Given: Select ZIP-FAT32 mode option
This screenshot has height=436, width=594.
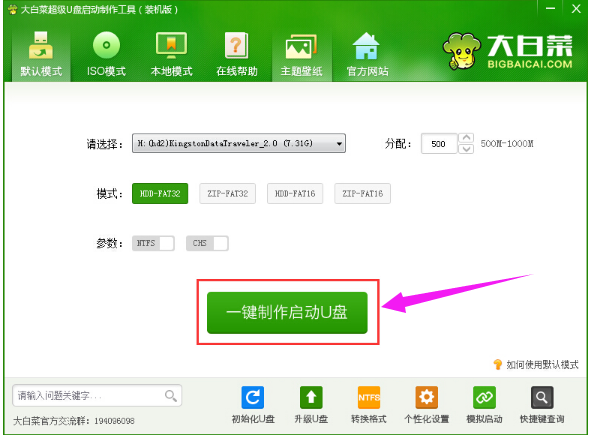Looking at the screenshot, I should (228, 194).
